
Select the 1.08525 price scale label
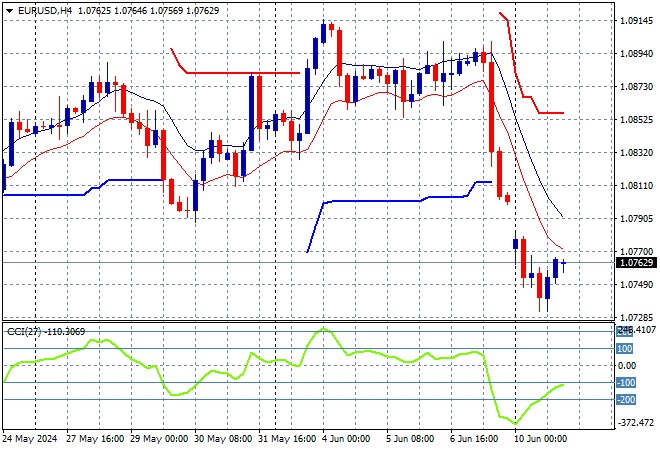click(637, 120)
